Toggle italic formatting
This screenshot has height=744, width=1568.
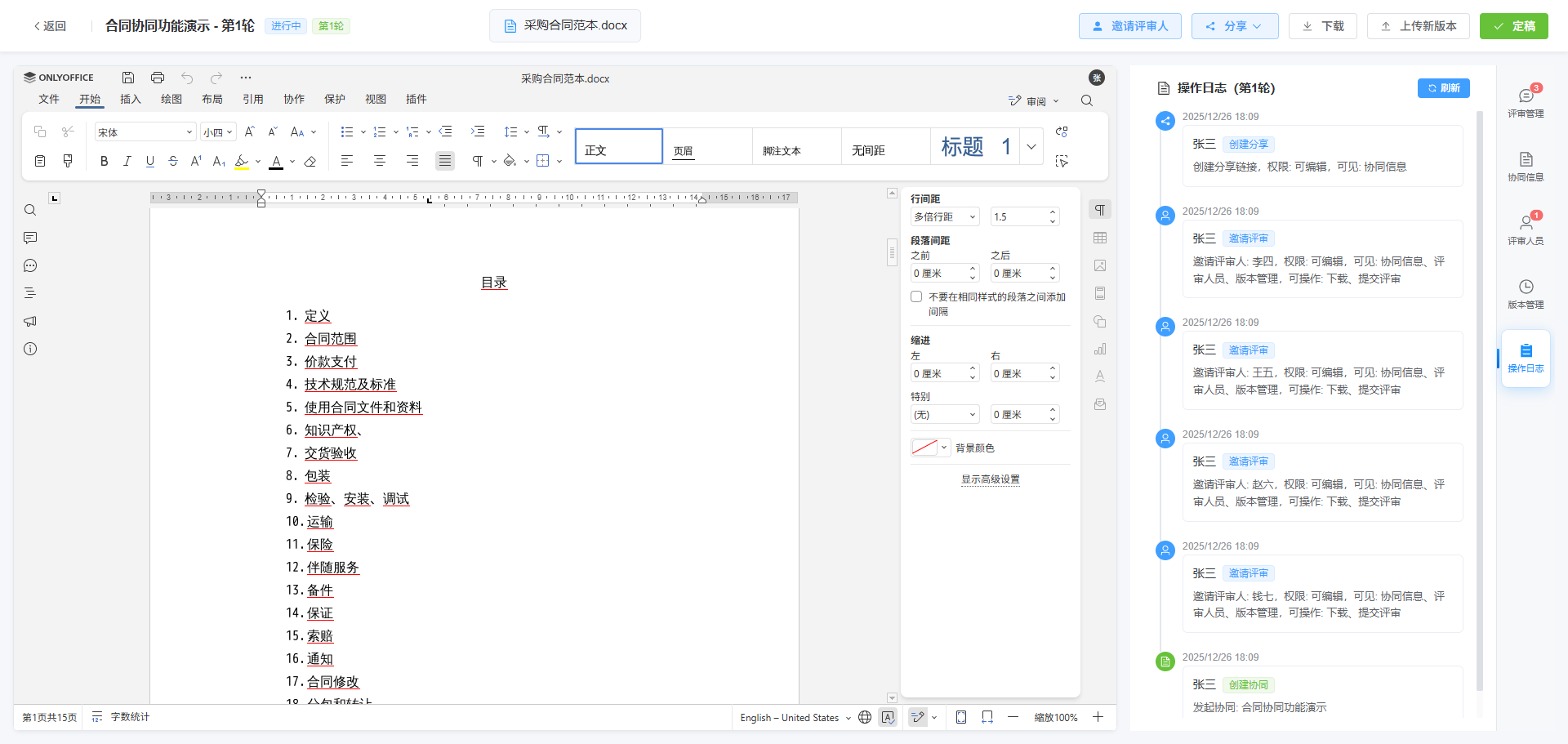[x=127, y=161]
